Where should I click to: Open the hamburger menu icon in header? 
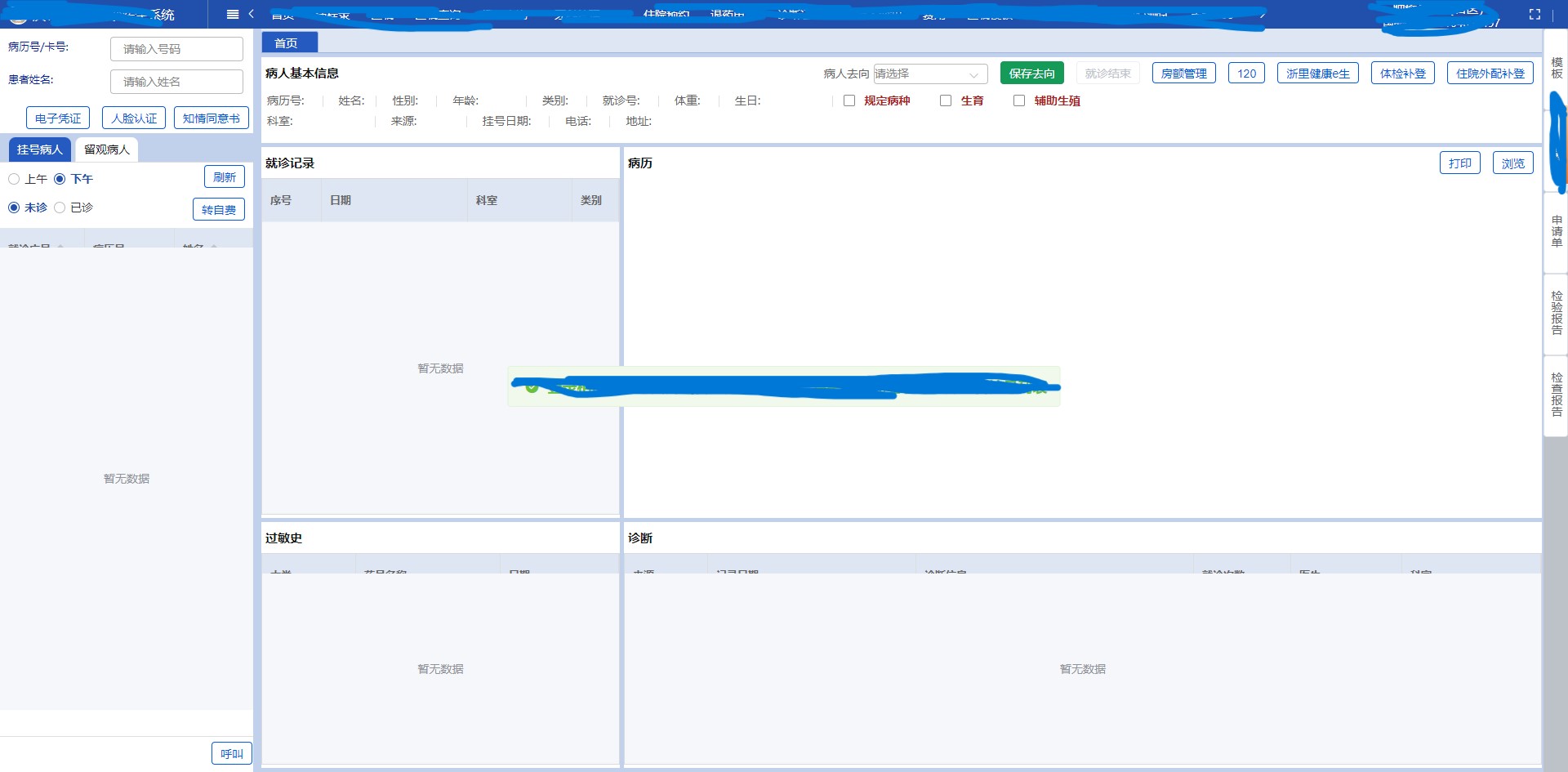tap(233, 14)
